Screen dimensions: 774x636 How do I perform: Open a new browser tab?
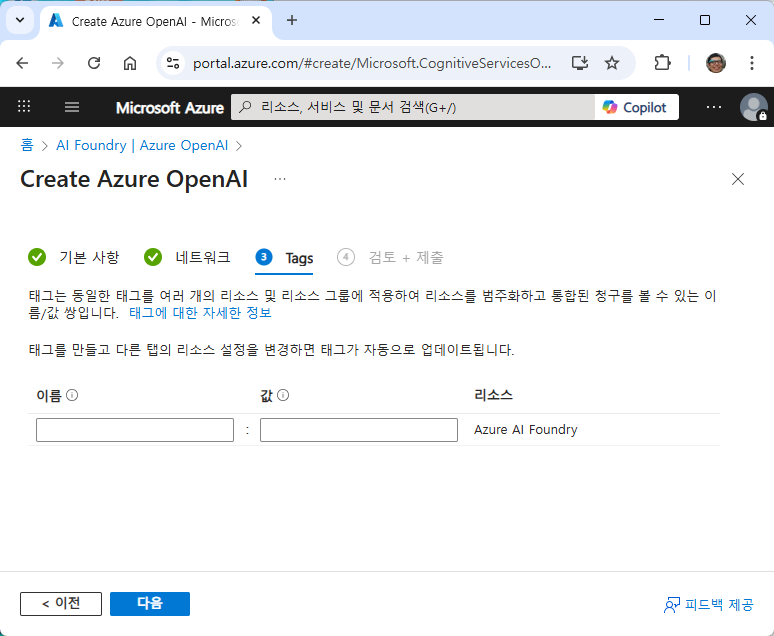tap(292, 20)
